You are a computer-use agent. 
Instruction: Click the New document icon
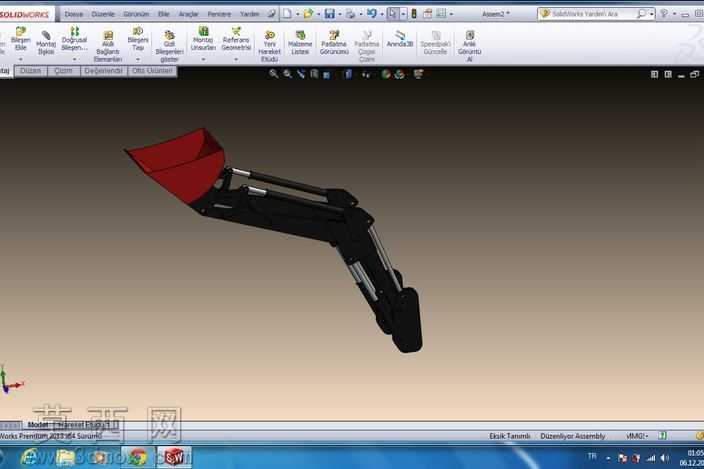(287, 14)
